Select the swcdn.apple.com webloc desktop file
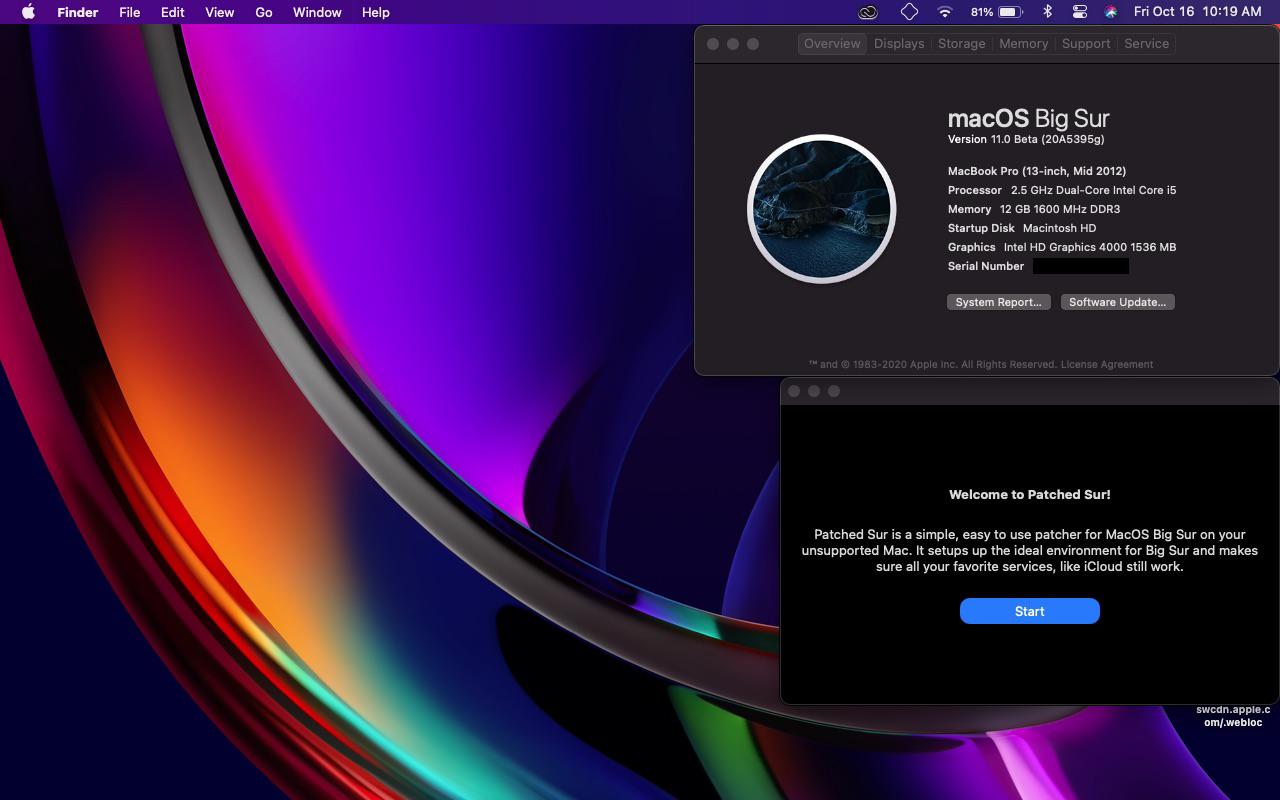 click(1232, 716)
